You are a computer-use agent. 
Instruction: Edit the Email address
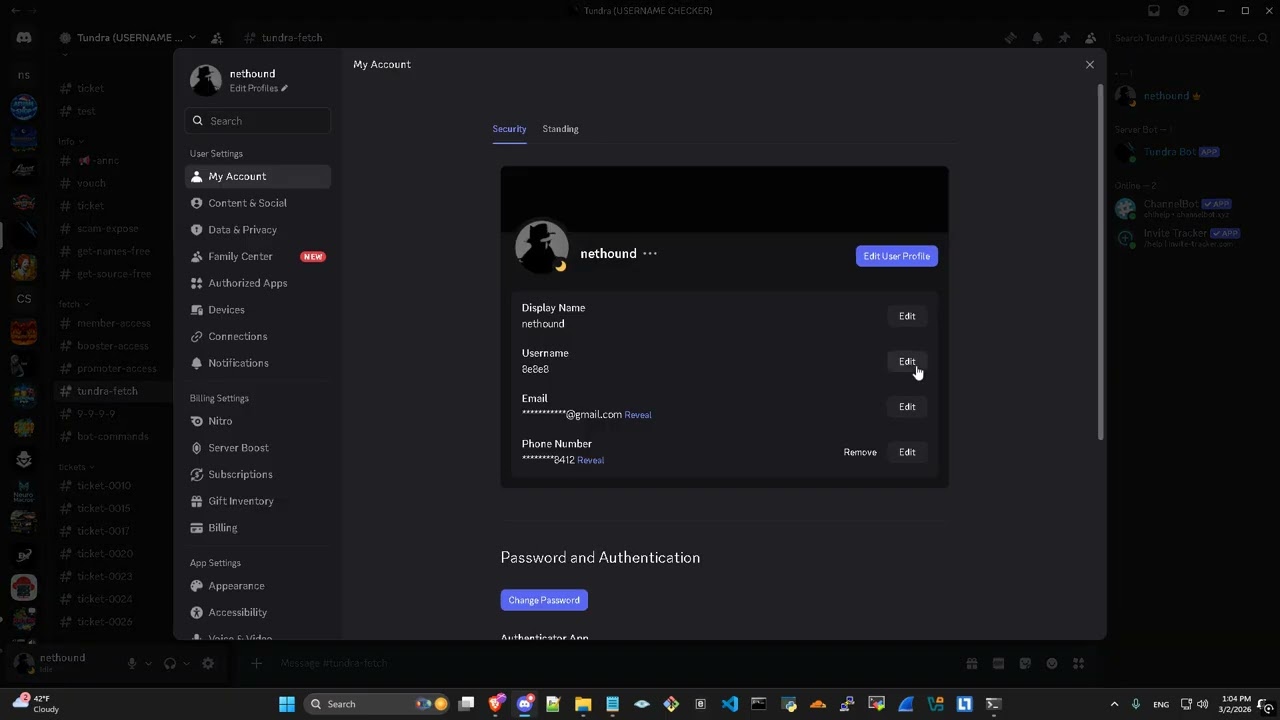907,407
